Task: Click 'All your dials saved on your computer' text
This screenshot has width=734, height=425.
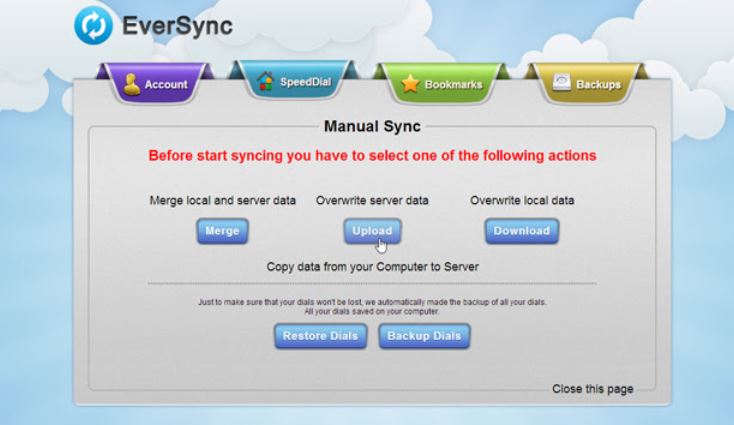Action: [x=372, y=312]
